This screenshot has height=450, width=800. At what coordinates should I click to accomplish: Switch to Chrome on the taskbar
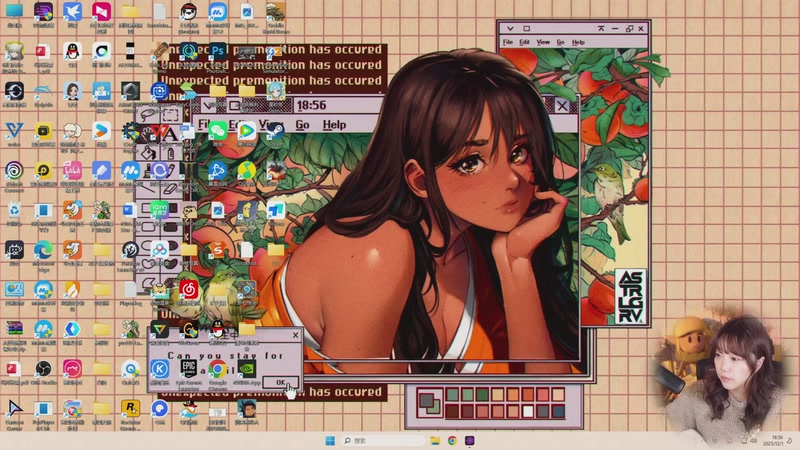coord(452,440)
